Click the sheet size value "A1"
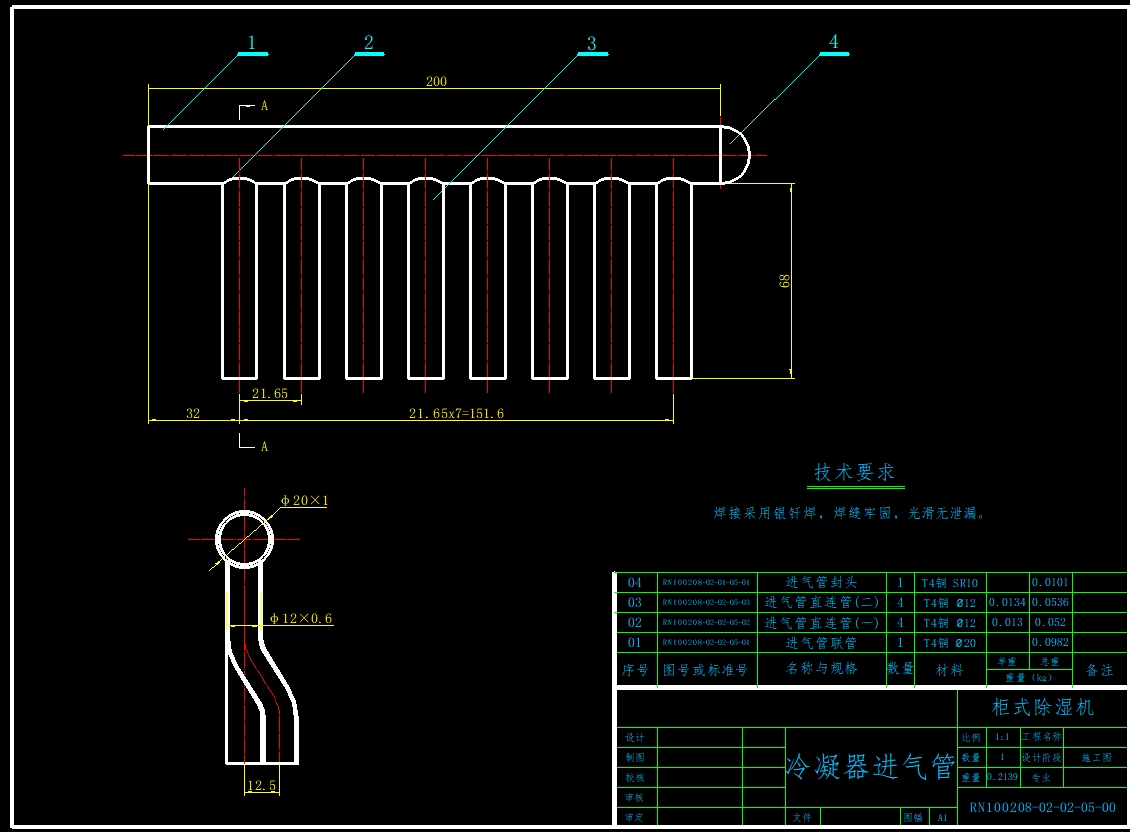The height and width of the screenshot is (832, 1130). (942, 818)
